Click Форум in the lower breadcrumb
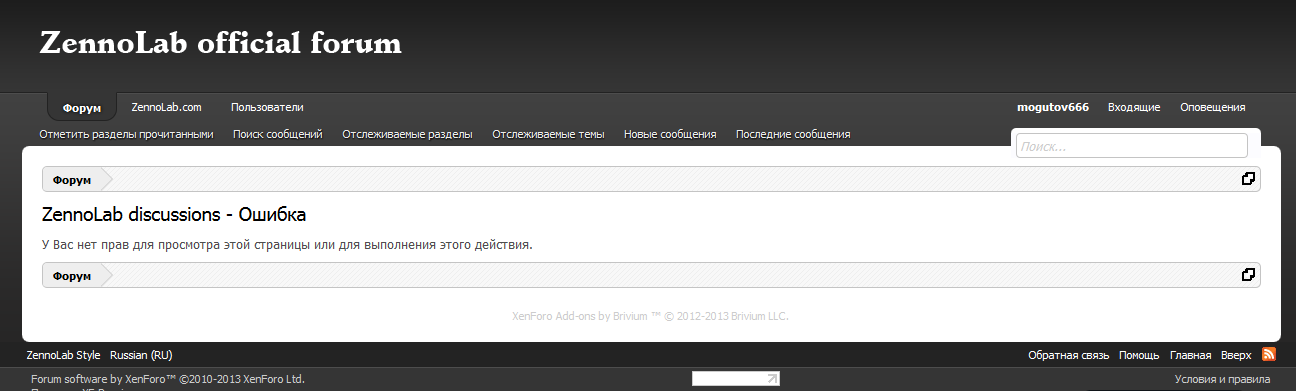This screenshot has width=1296, height=391. pos(72,276)
